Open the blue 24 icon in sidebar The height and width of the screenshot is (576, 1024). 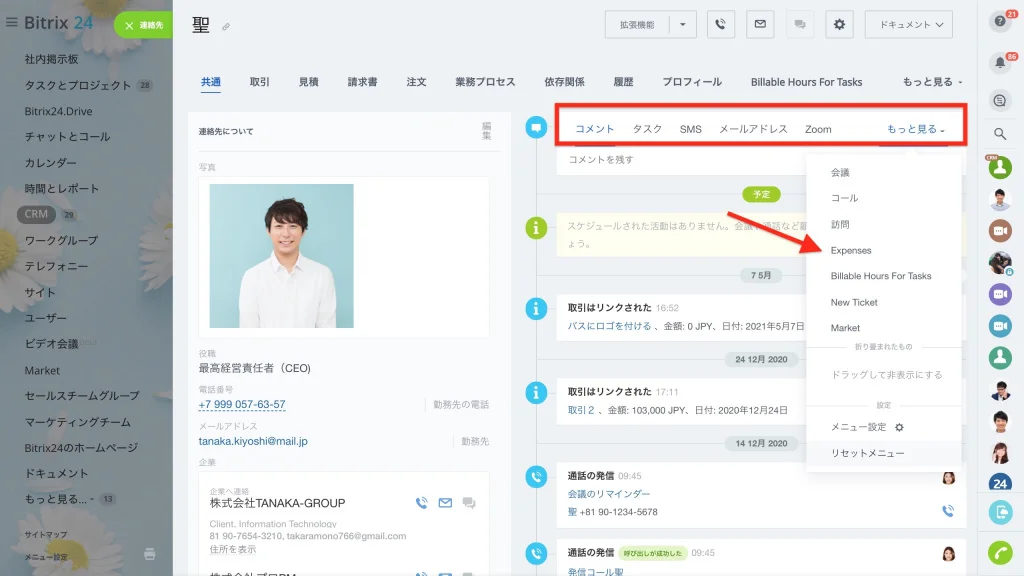point(1000,483)
